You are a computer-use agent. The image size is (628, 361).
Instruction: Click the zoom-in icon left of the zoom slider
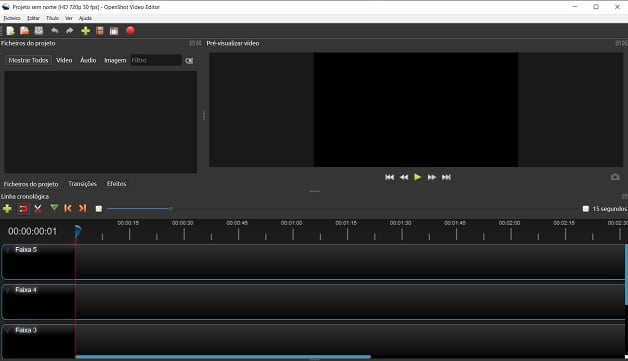pos(99,209)
